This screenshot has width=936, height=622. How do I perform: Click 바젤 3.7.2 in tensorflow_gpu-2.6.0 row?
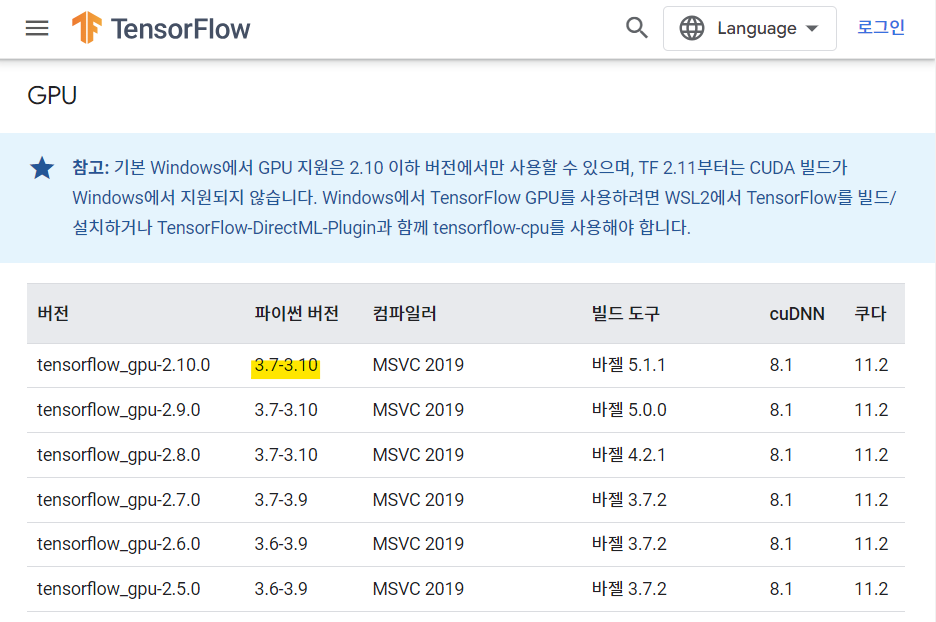pos(629,544)
